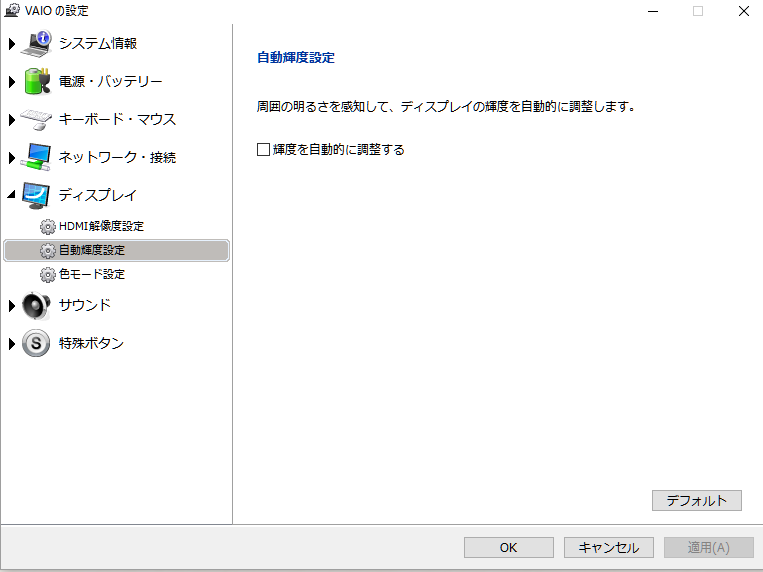Image resolution: width=763 pixels, height=572 pixels.
Task: Open the HDMI解像度設定 item
Action: click(101, 226)
